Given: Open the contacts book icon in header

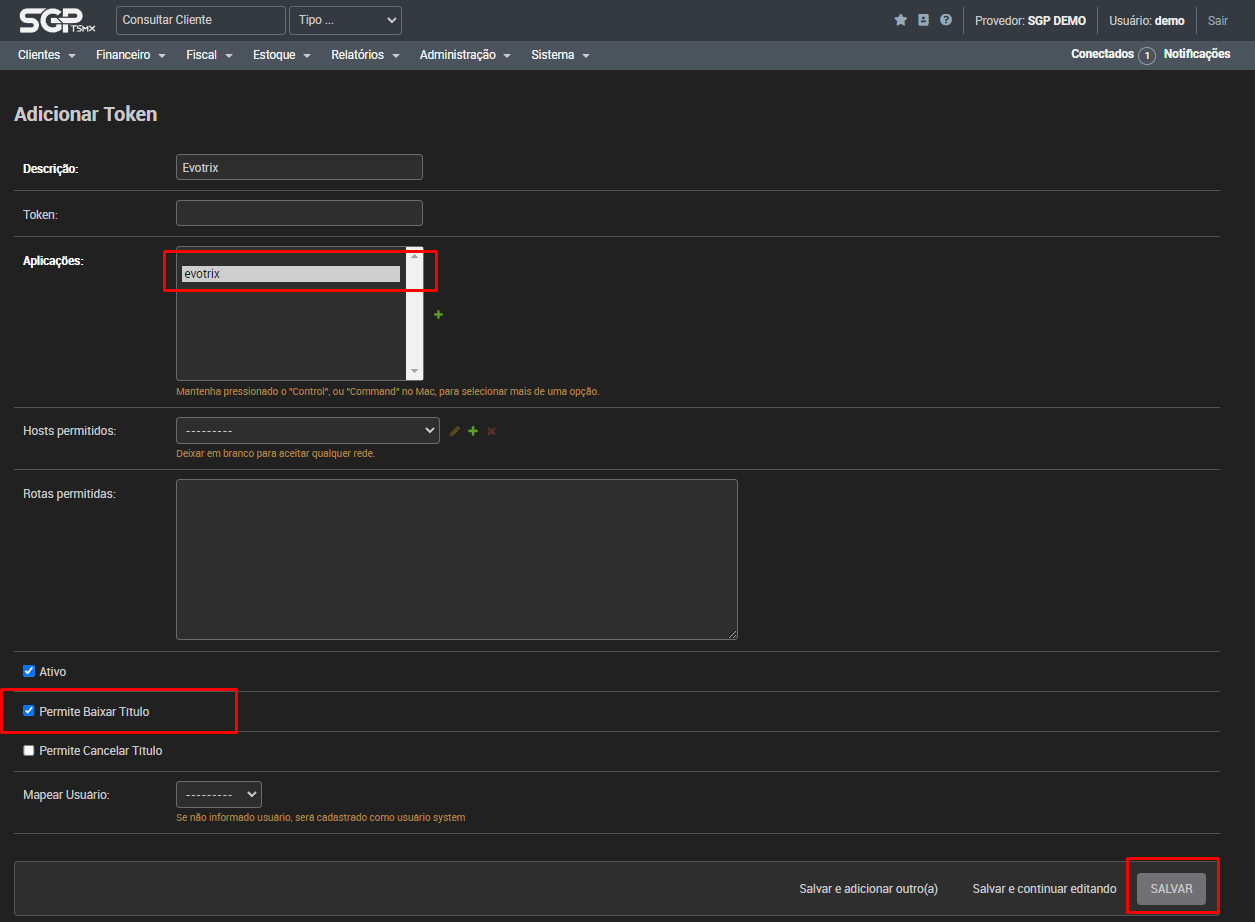Looking at the screenshot, I should pos(923,20).
